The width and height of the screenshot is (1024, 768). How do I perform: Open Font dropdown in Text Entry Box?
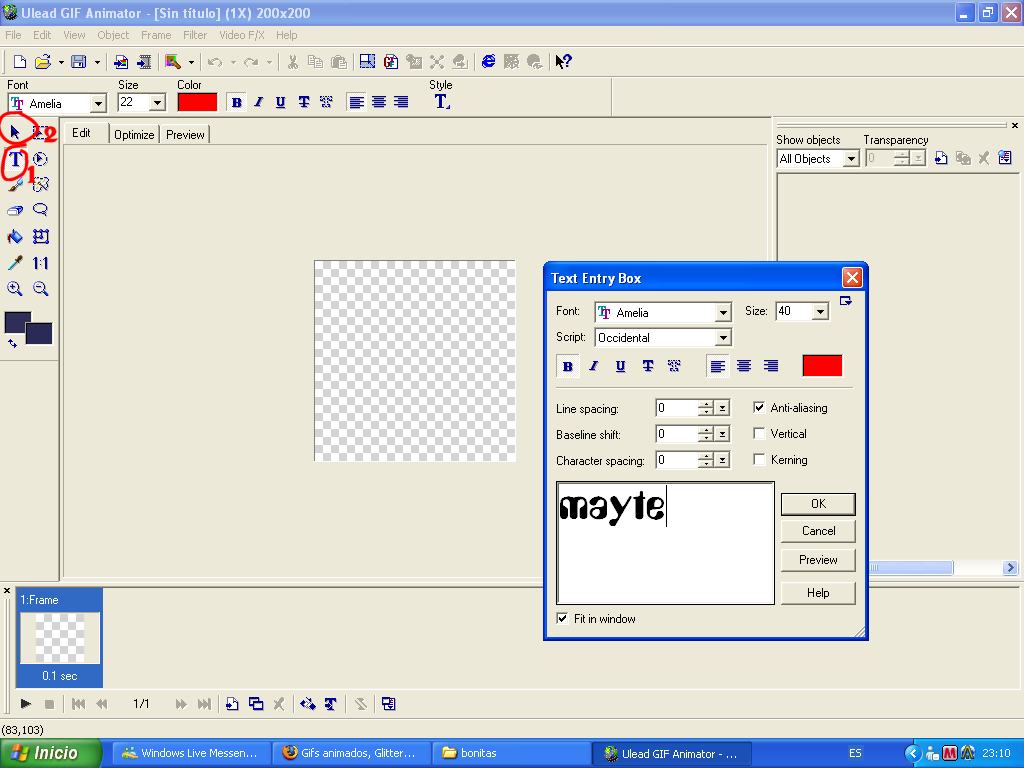[723, 313]
